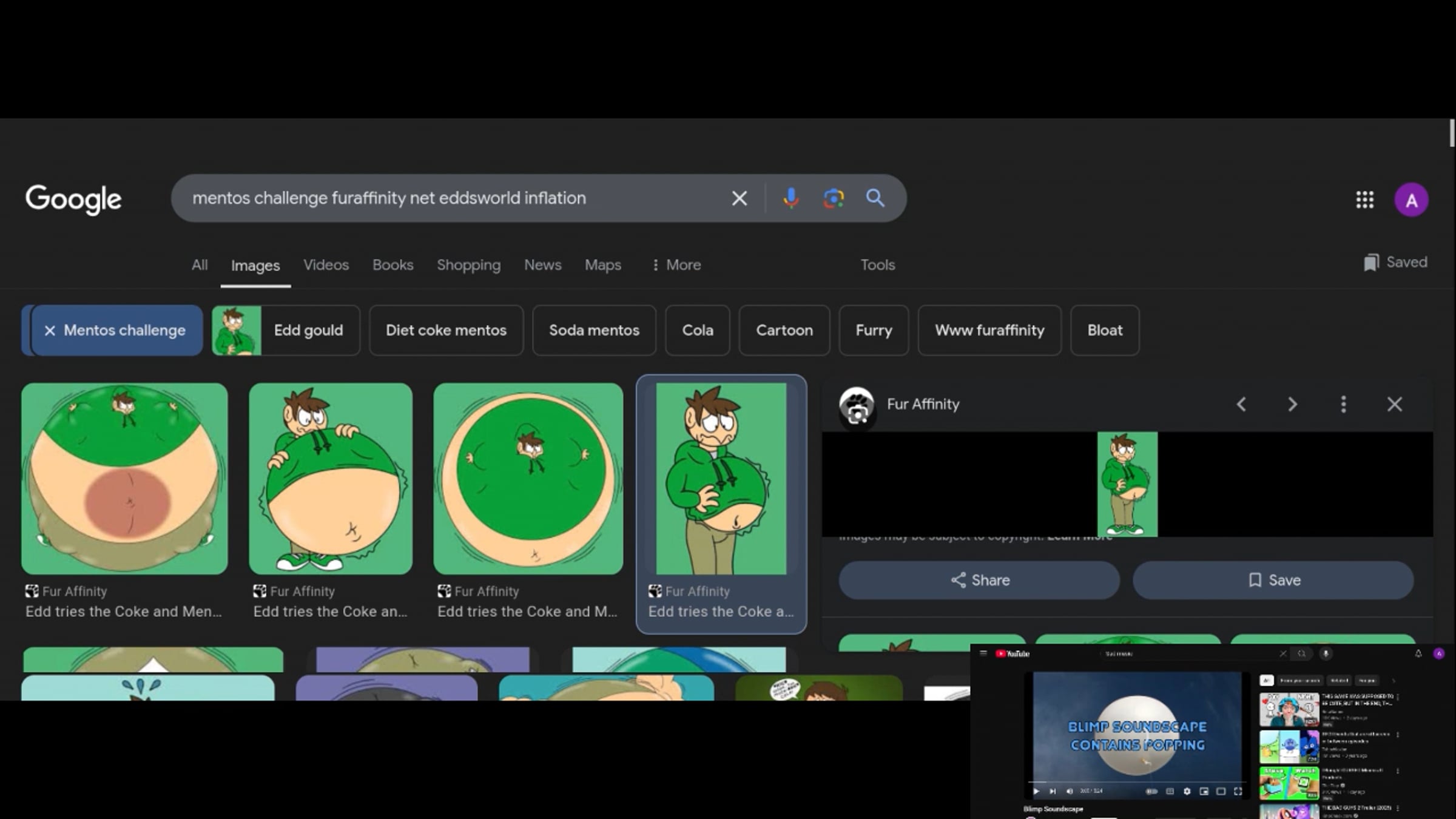Switch YouTube player to theater mode
Viewport: 1456px width, 819px height.
pos(1221,791)
